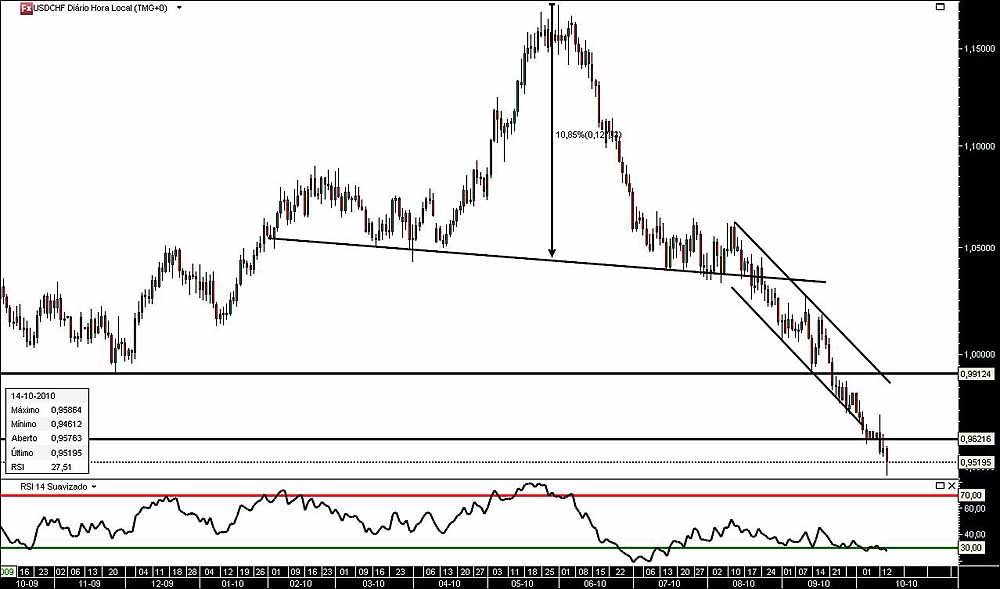The height and width of the screenshot is (589, 1000).
Task: Click the 03-10 month label on the time axis
Action: tap(372, 583)
